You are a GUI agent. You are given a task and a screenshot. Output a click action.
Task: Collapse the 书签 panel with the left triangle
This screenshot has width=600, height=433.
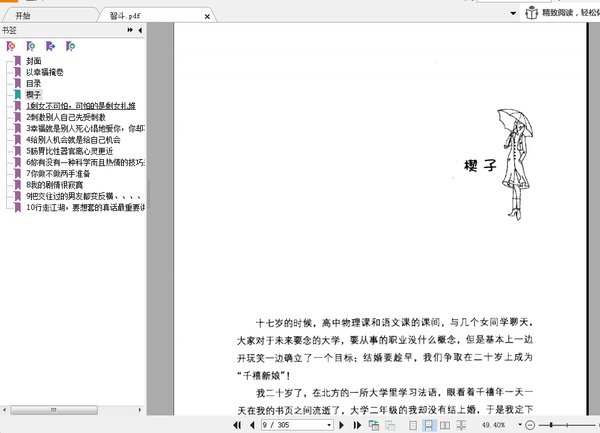point(140,30)
